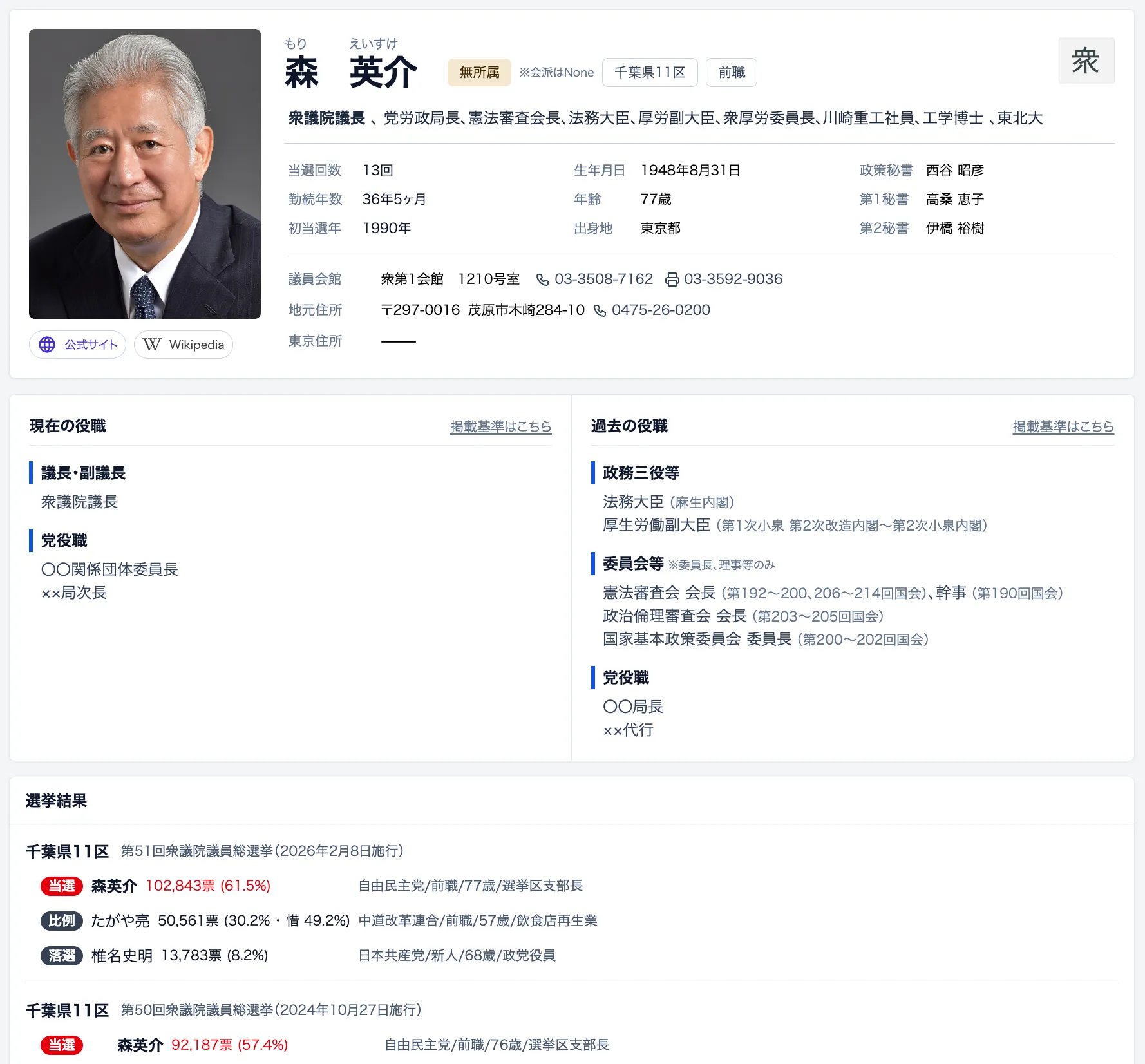
Task: Click 森英介 in the 第50回 election result
Action: [140, 1045]
